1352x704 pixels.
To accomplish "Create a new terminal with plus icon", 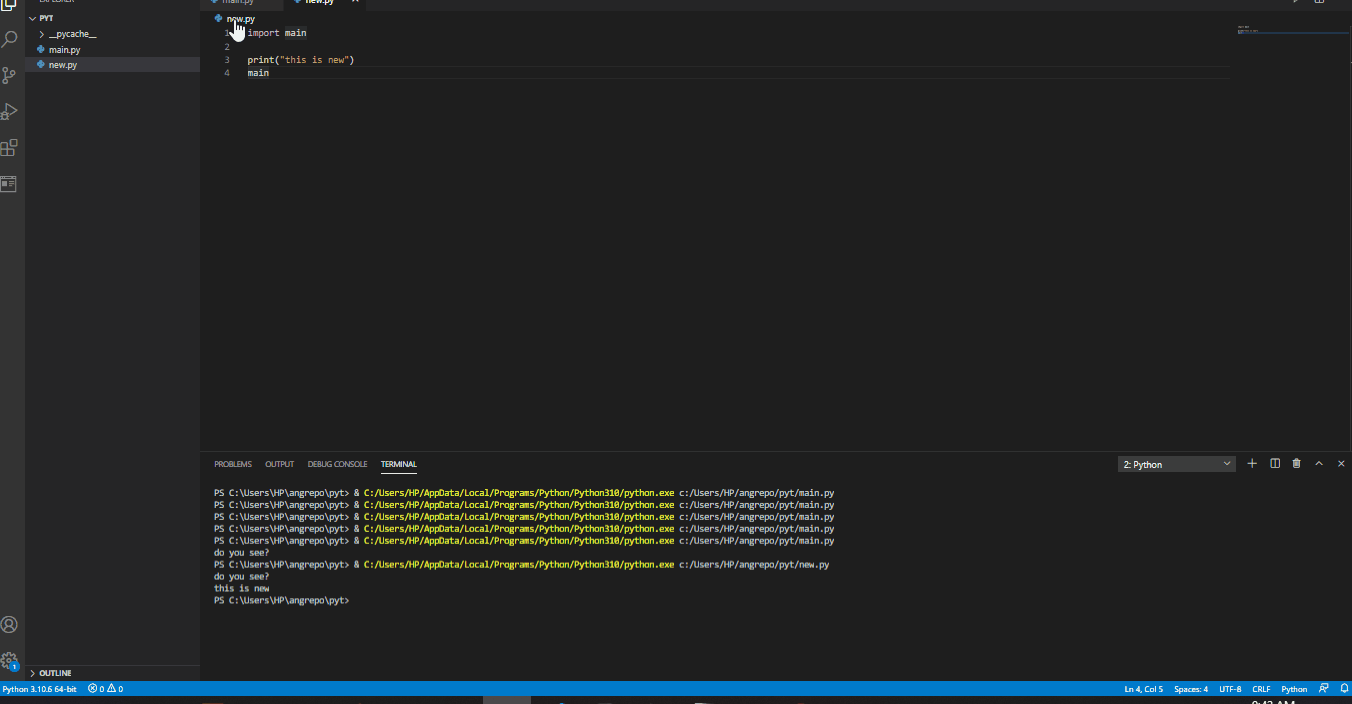I will (1252, 464).
